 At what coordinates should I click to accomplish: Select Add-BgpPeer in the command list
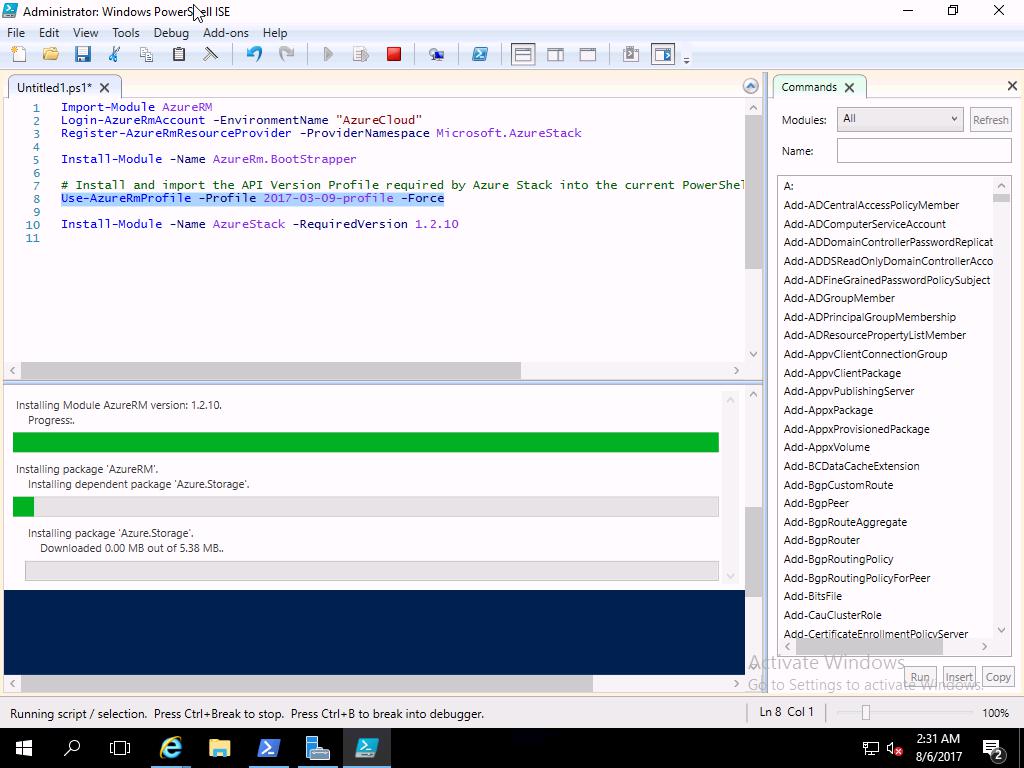tap(816, 504)
